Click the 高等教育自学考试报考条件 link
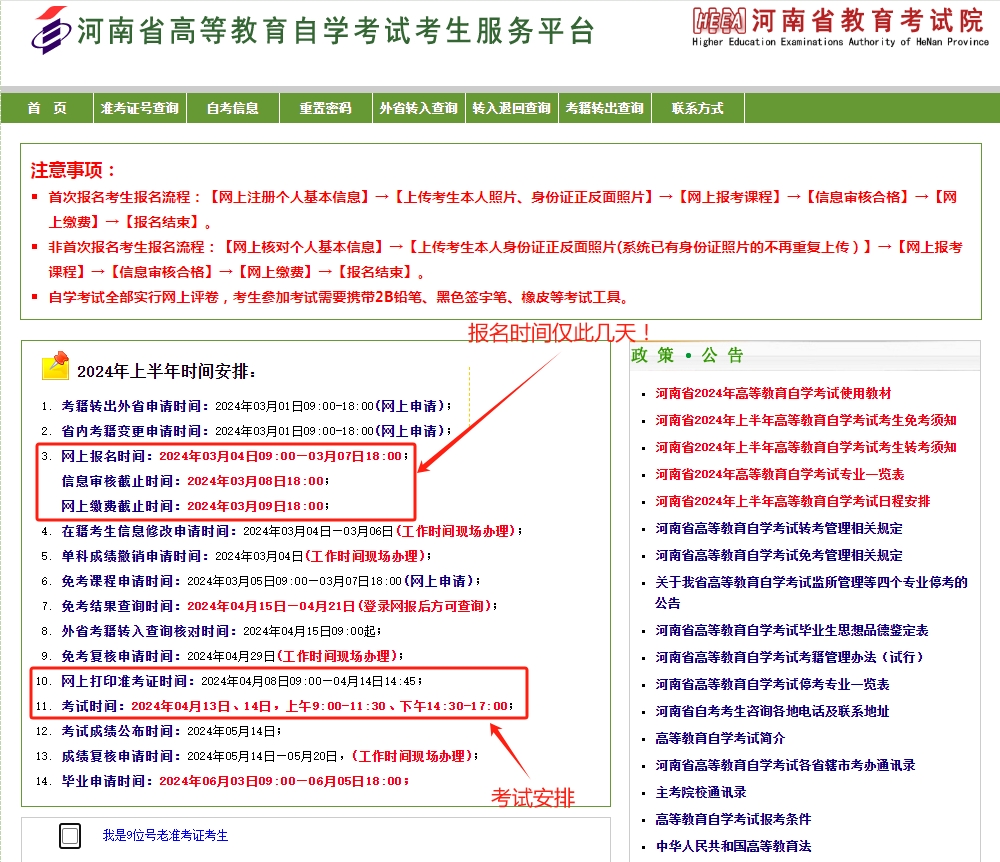 click(x=733, y=819)
